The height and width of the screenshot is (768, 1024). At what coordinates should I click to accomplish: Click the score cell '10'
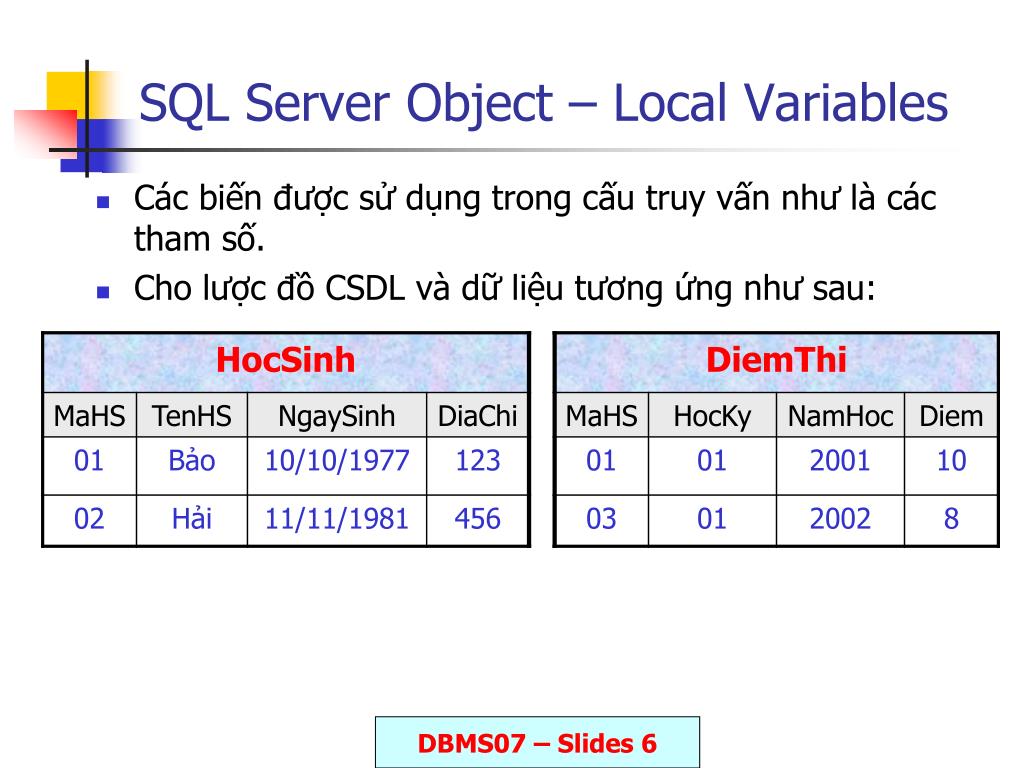951,466
